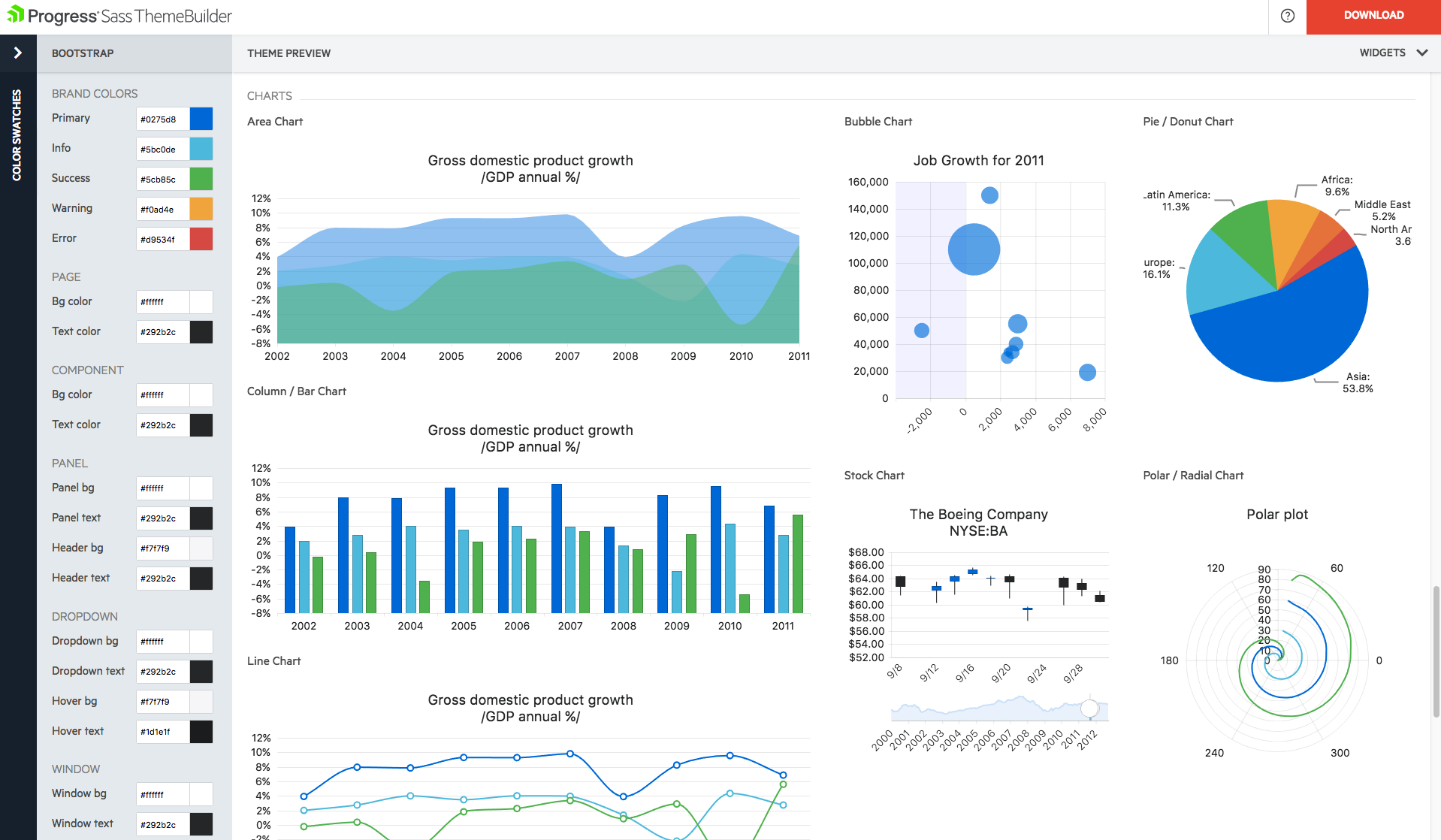Click the Hover text hex input field
The height and width of the screenshot is (840, 1441).
click(x=162, y=732)
